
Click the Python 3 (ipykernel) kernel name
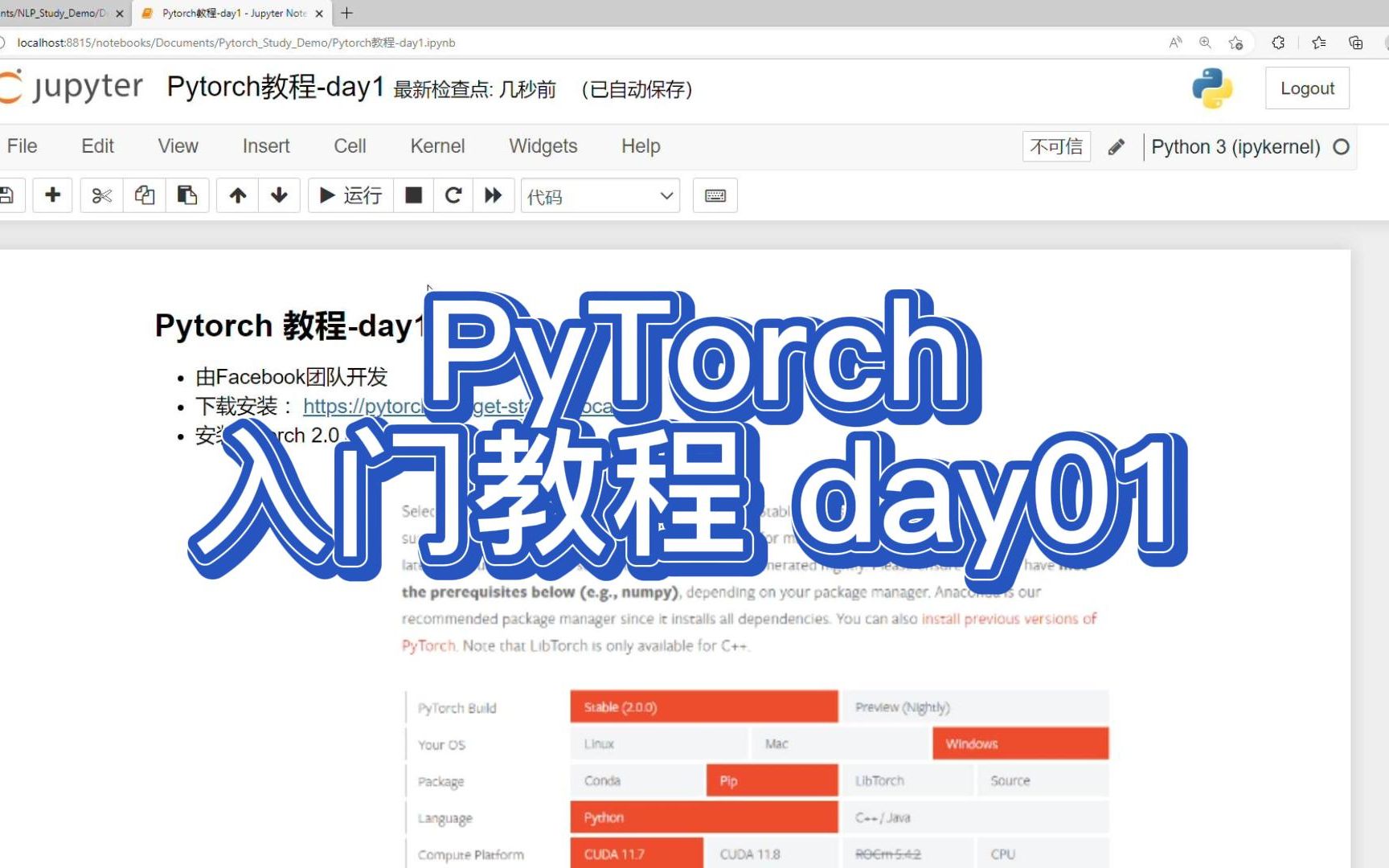coord(1235,147)
